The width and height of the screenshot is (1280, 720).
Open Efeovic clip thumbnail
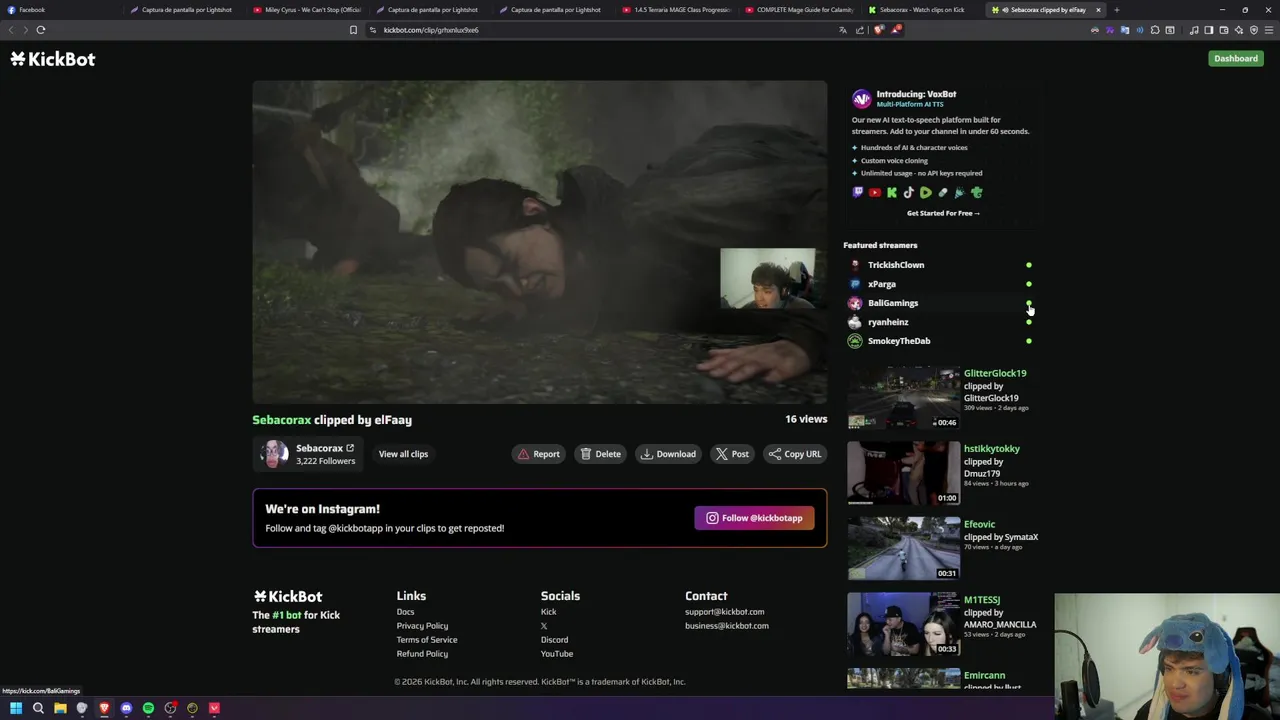pos(904,548)
